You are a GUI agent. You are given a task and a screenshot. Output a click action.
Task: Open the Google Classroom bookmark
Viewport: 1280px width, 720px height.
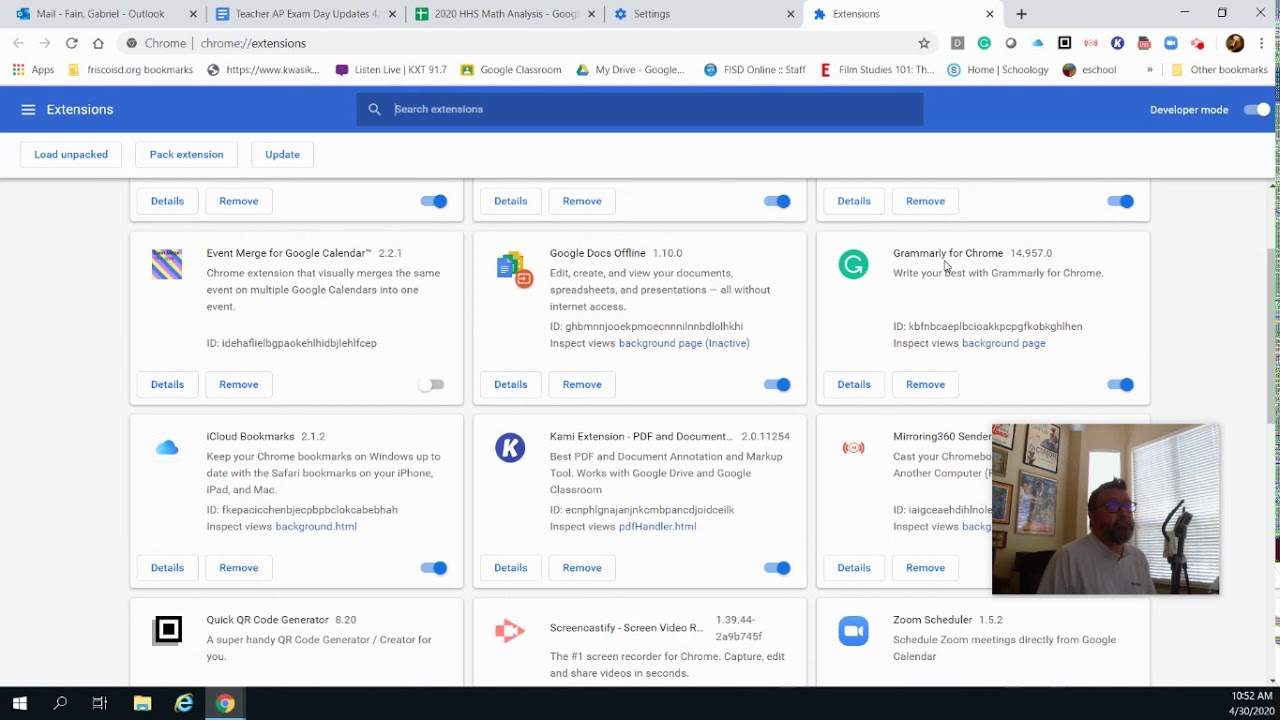(511, 70)
